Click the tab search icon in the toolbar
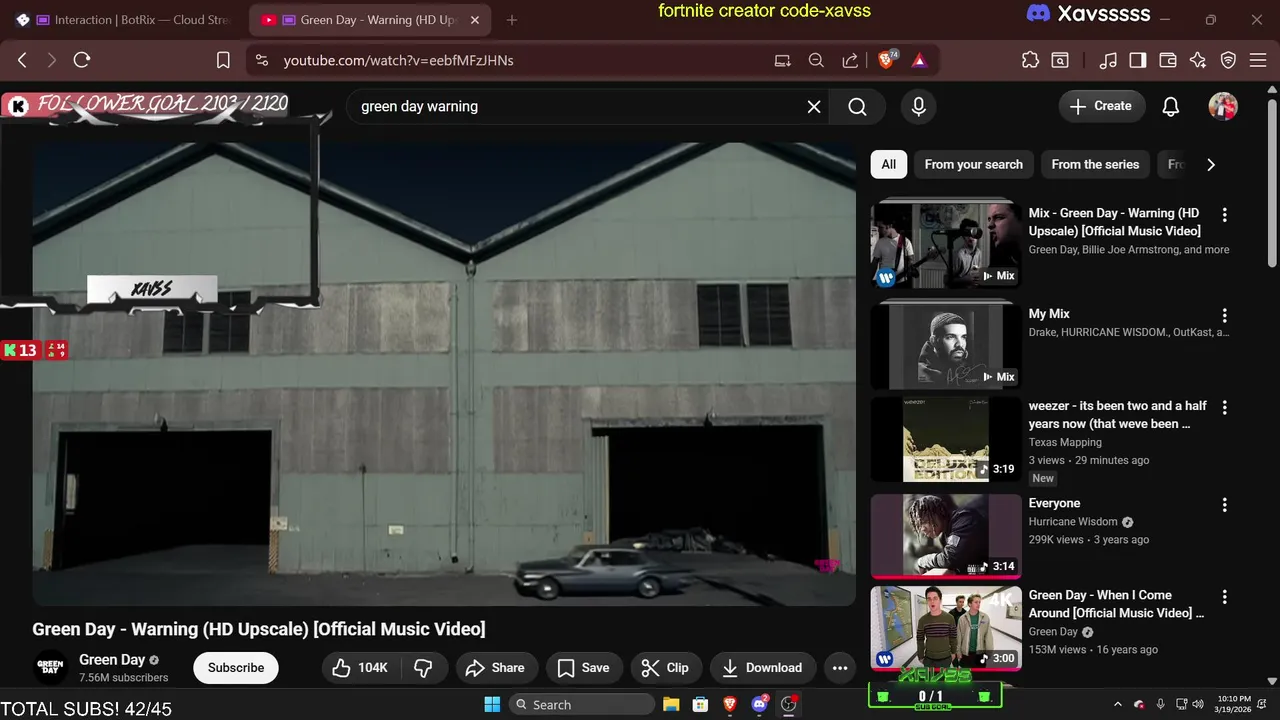The height and width of the screenshot is (720, 1280). click(1059, 60)
